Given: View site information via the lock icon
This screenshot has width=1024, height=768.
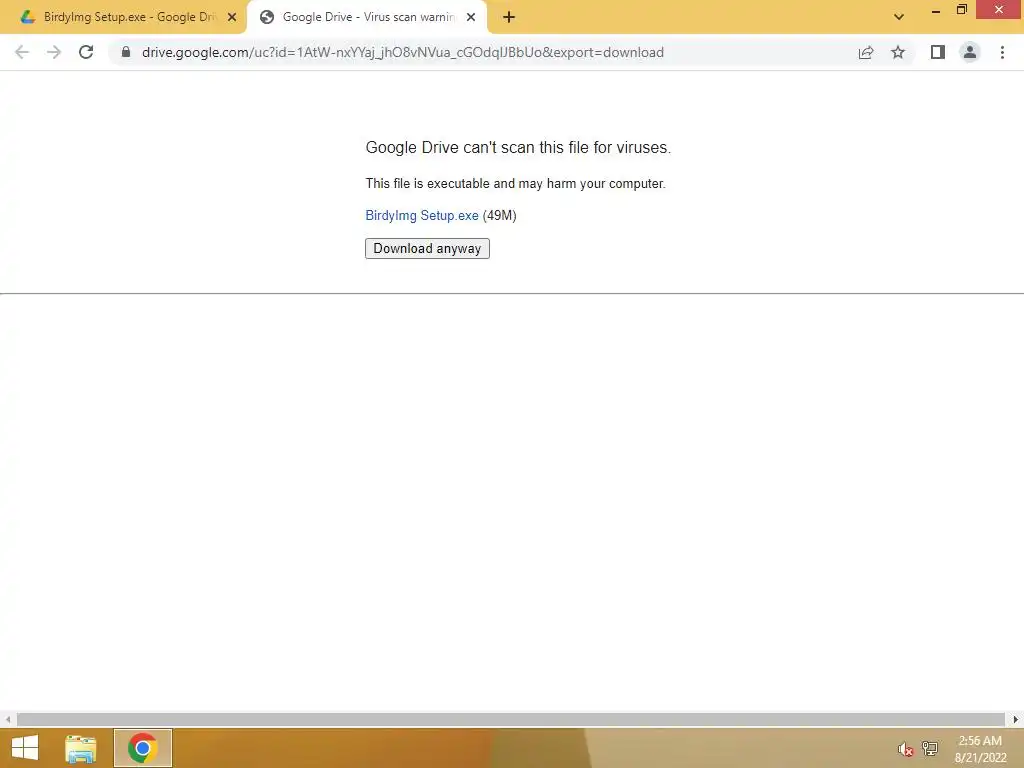Looking at the screenshot, I should click(126, 52).
